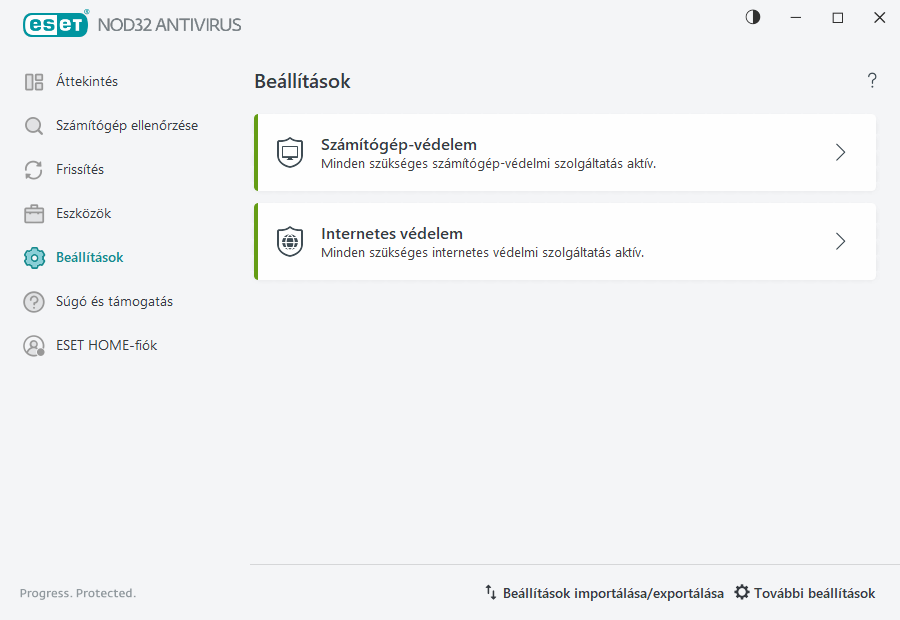This screenshot has height=620, width=900.
Task: Expand the Számítógép-védelem section chevron
Action: pyautogui.click(x=840, y=152)
